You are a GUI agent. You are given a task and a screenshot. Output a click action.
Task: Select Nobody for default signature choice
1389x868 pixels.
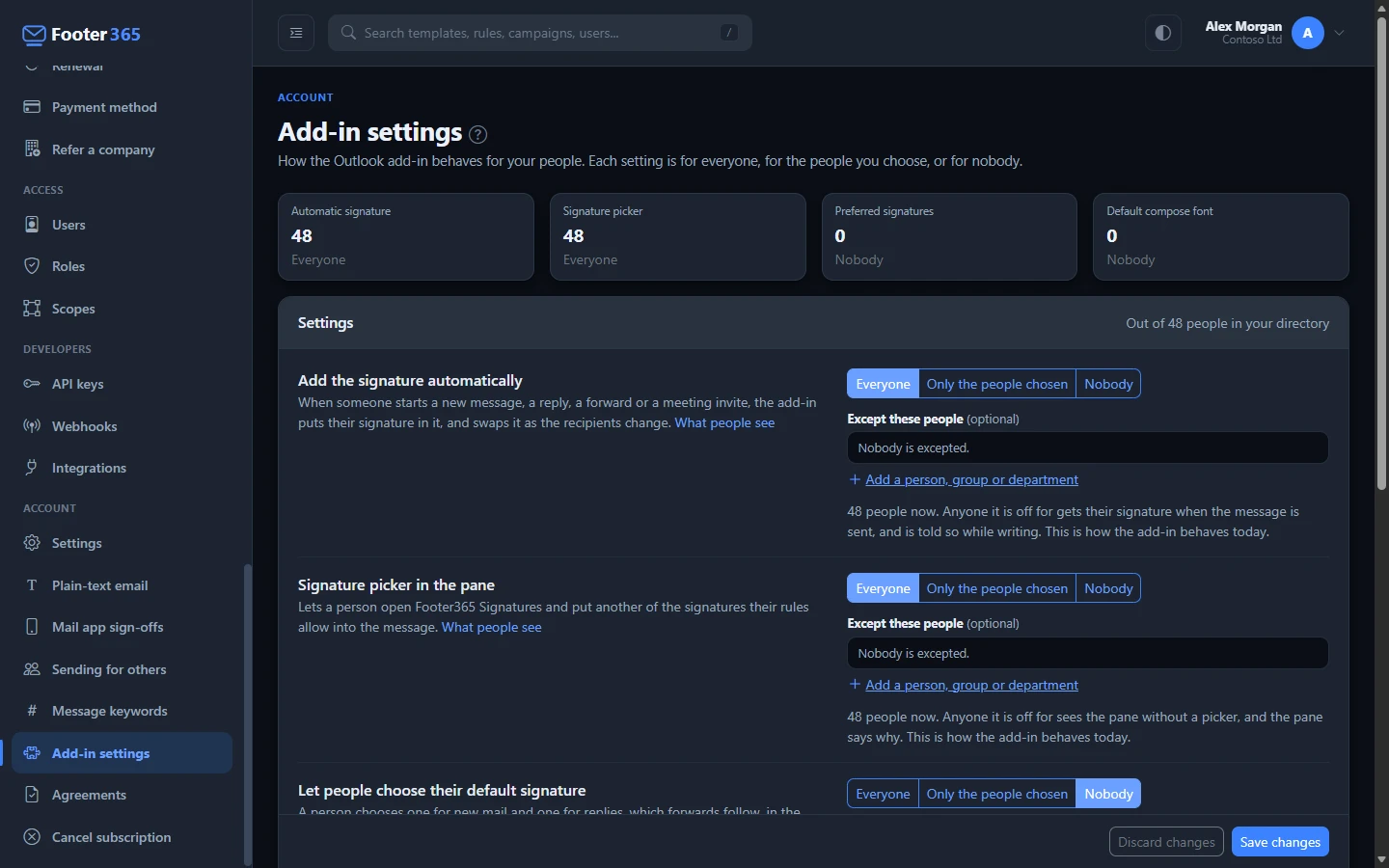1108,794
